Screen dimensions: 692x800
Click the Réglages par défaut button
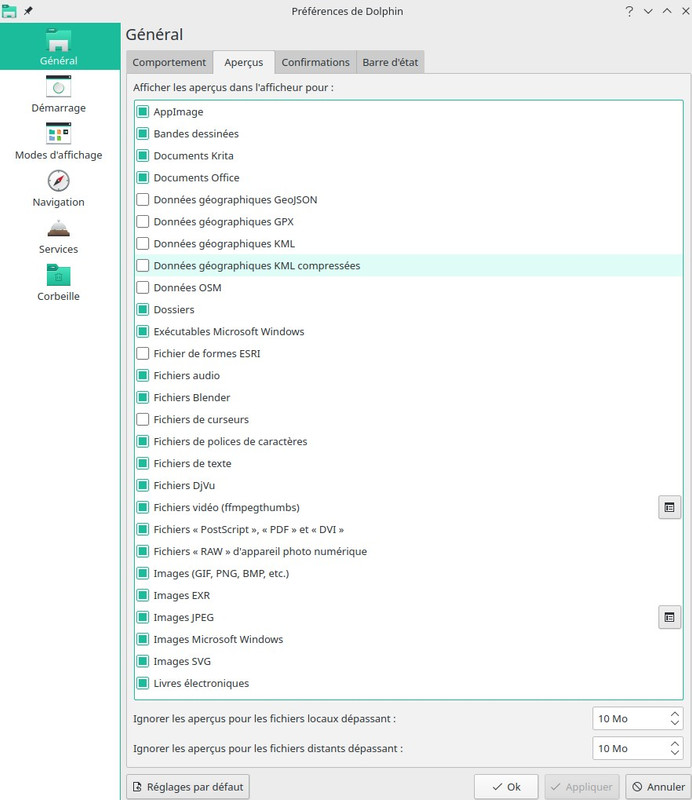point(188,787)
